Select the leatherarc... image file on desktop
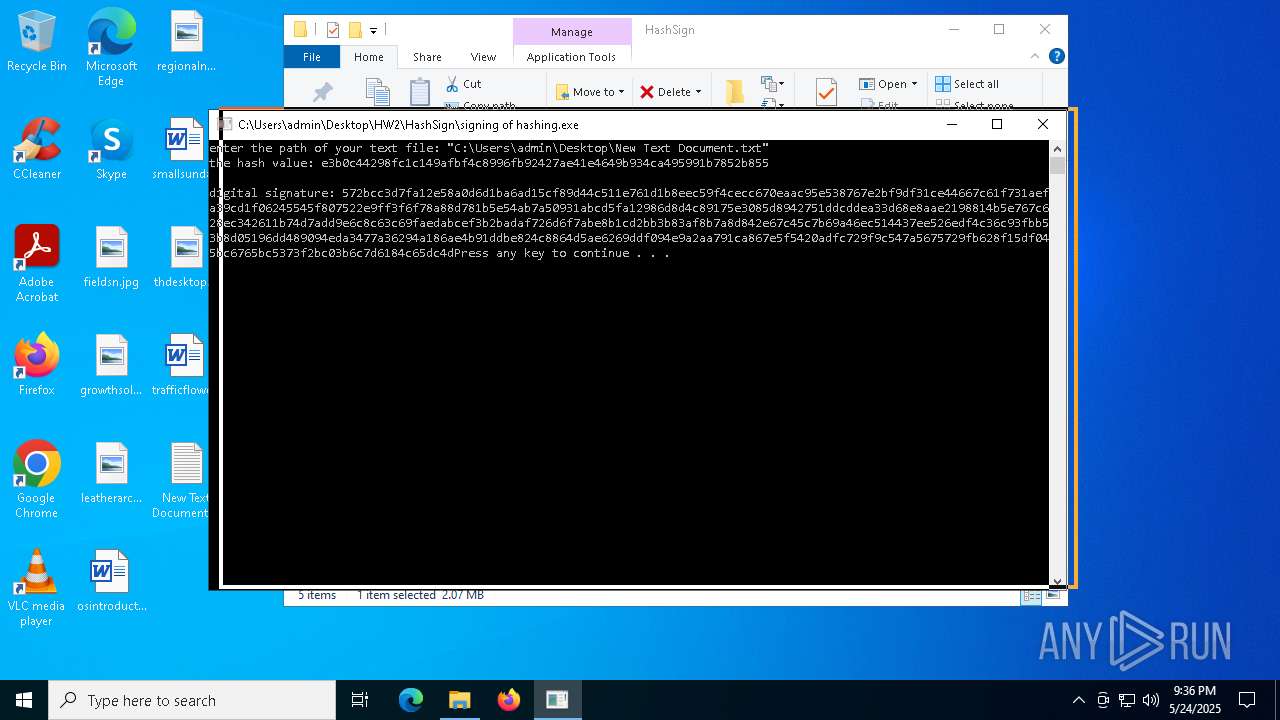 pyautogui.click(x=111, y=474)
